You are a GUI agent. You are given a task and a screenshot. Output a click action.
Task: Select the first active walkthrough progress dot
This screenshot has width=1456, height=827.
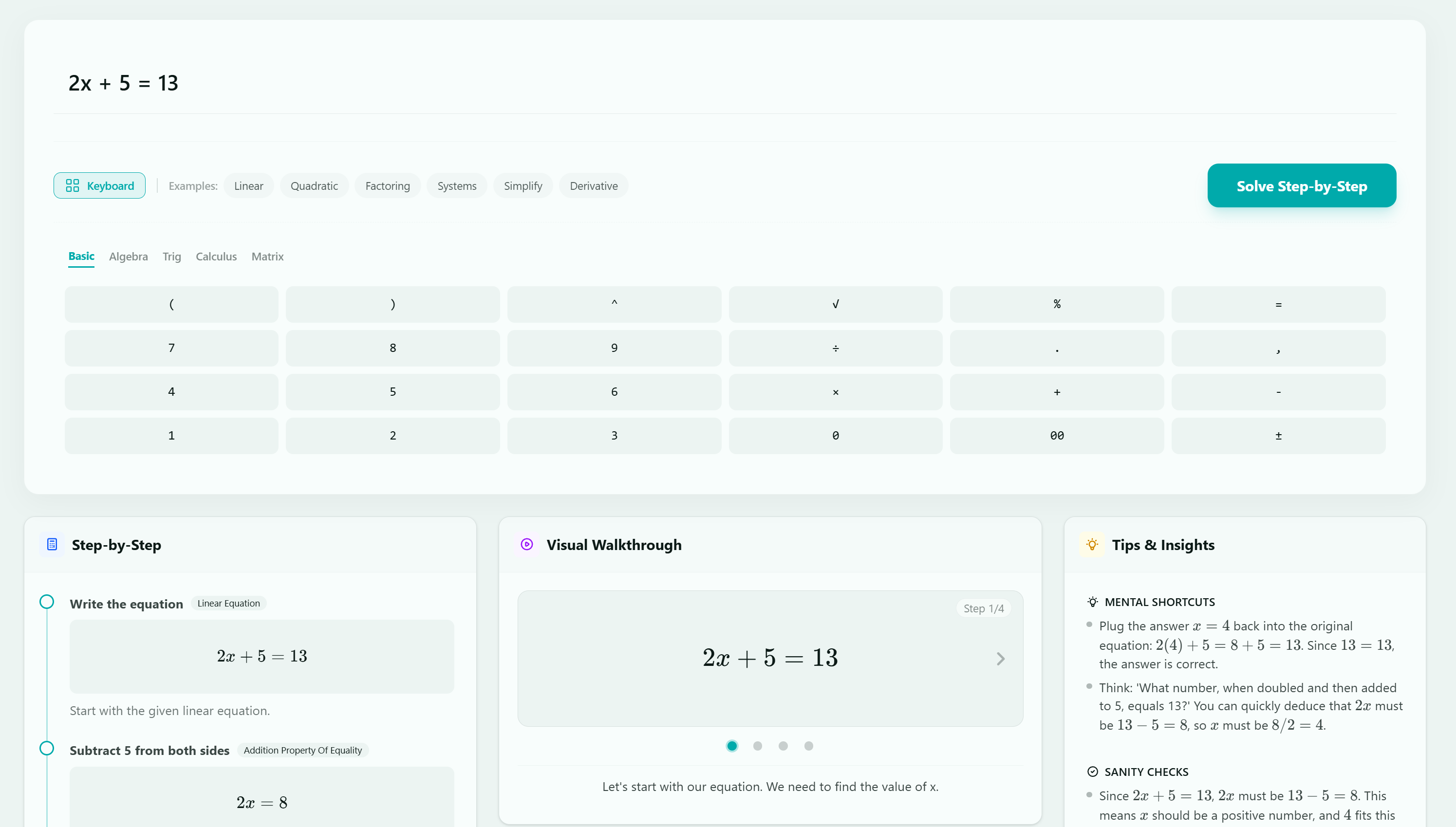pos(732,746)
